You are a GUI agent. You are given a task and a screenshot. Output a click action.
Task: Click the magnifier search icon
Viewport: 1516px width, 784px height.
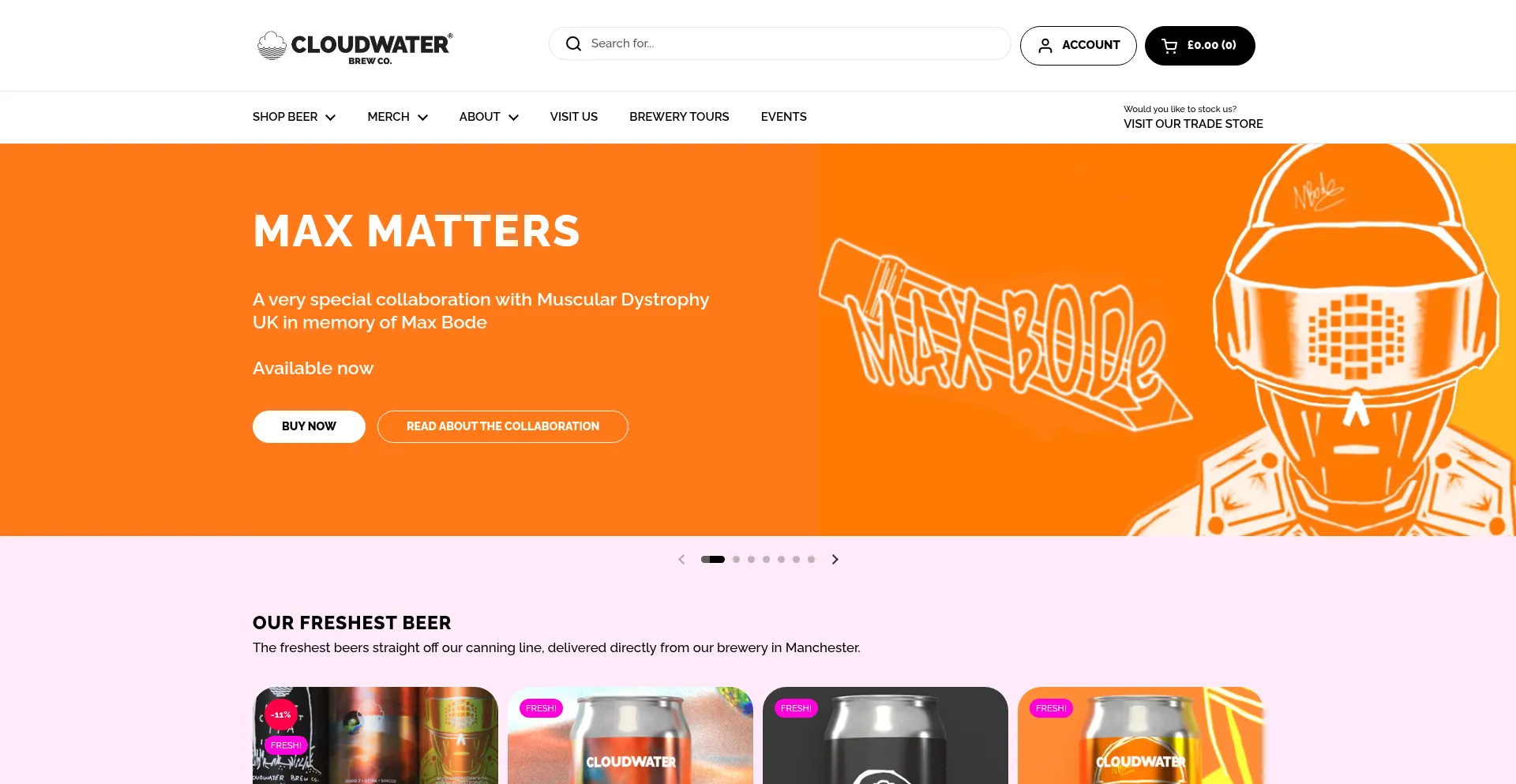573,44
